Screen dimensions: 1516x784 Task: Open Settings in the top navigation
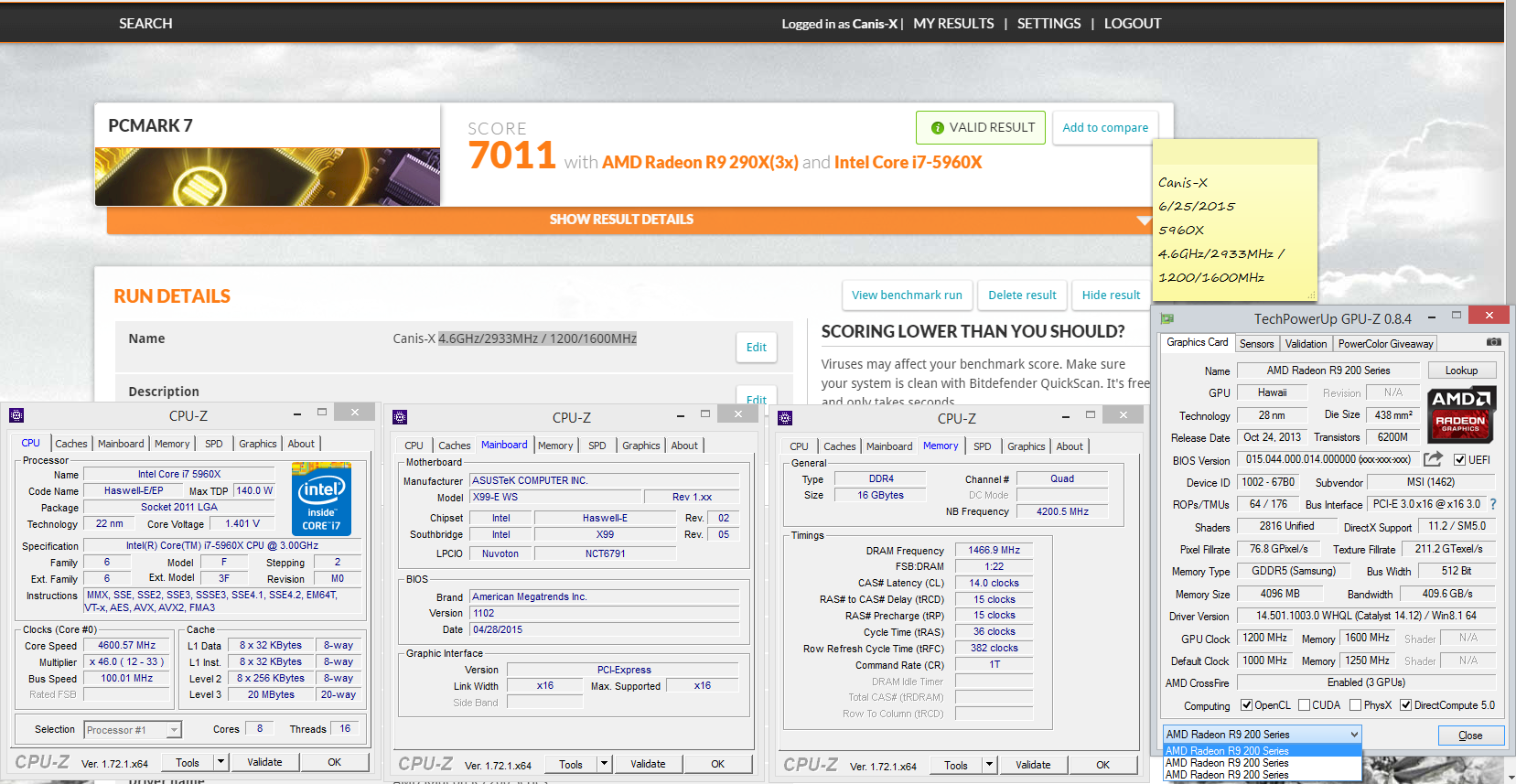[1048, 24]
